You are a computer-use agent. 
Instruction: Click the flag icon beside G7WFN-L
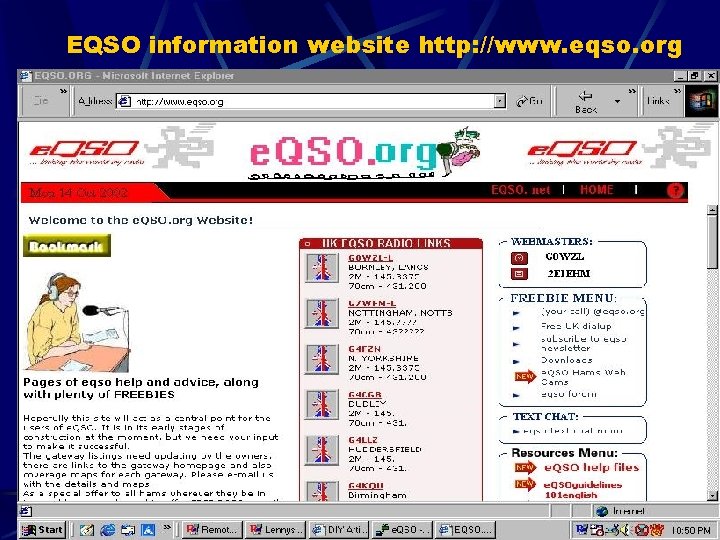321,313
